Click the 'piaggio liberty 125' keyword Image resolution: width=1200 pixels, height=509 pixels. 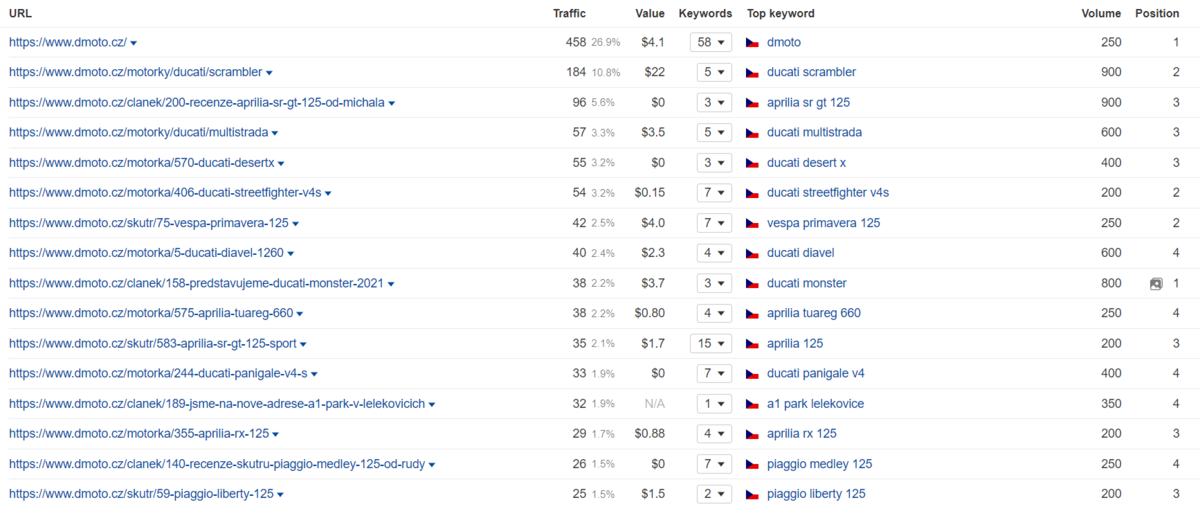817,494
